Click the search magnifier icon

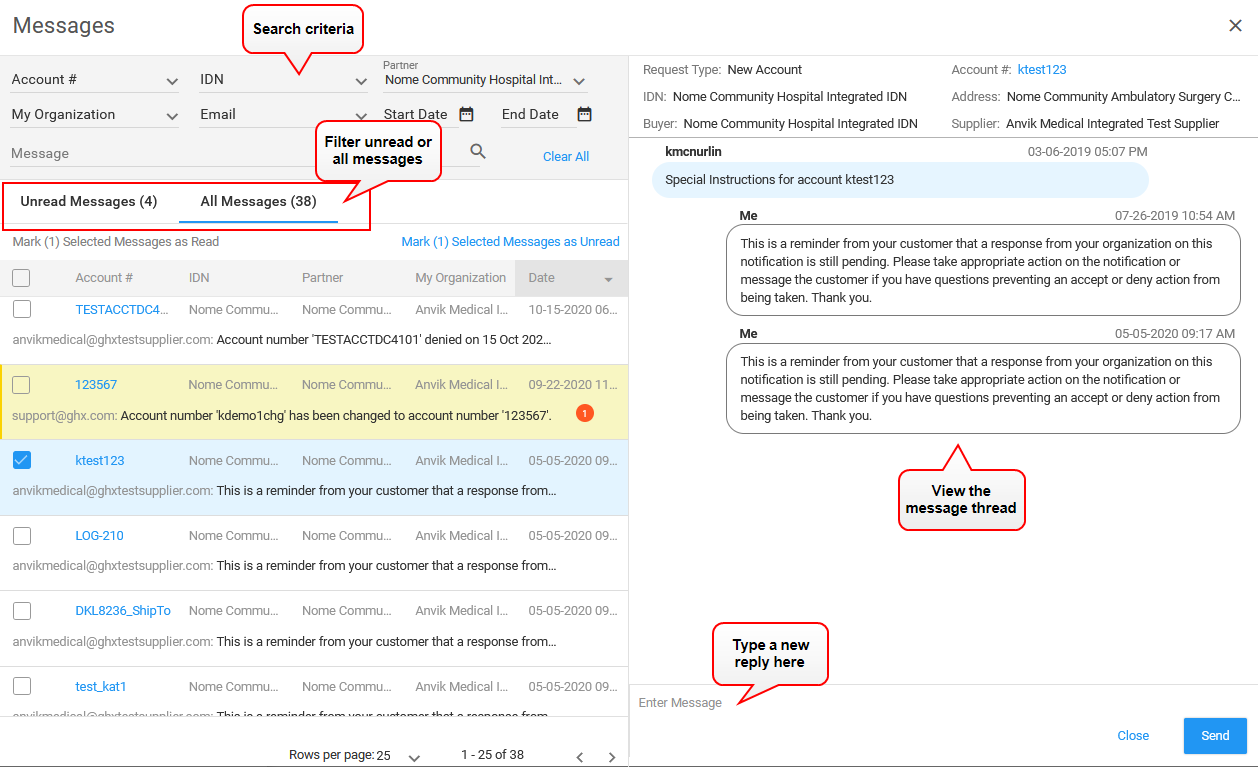point(478,151)
